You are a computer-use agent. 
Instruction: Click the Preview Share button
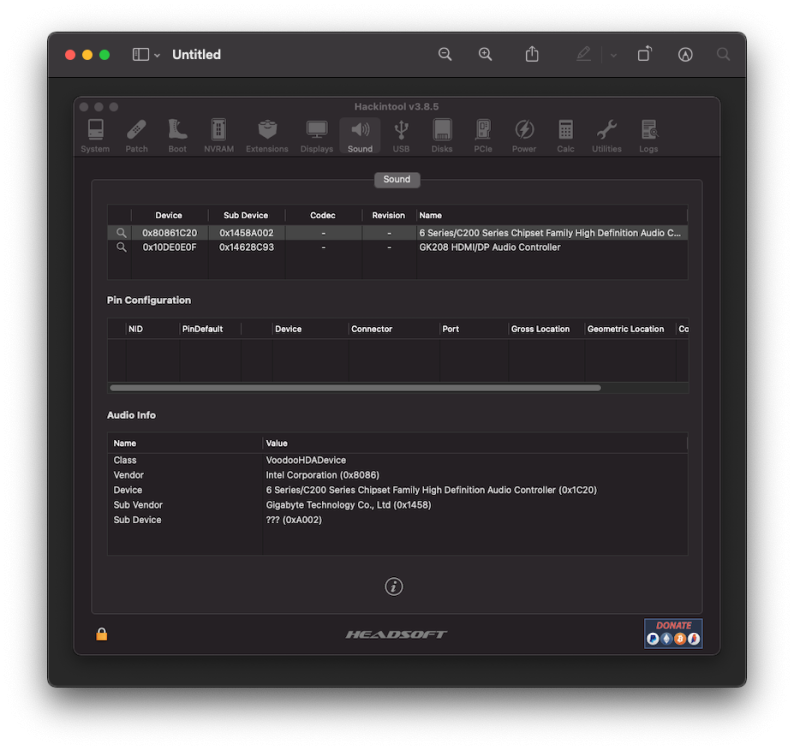coord(532,54)
